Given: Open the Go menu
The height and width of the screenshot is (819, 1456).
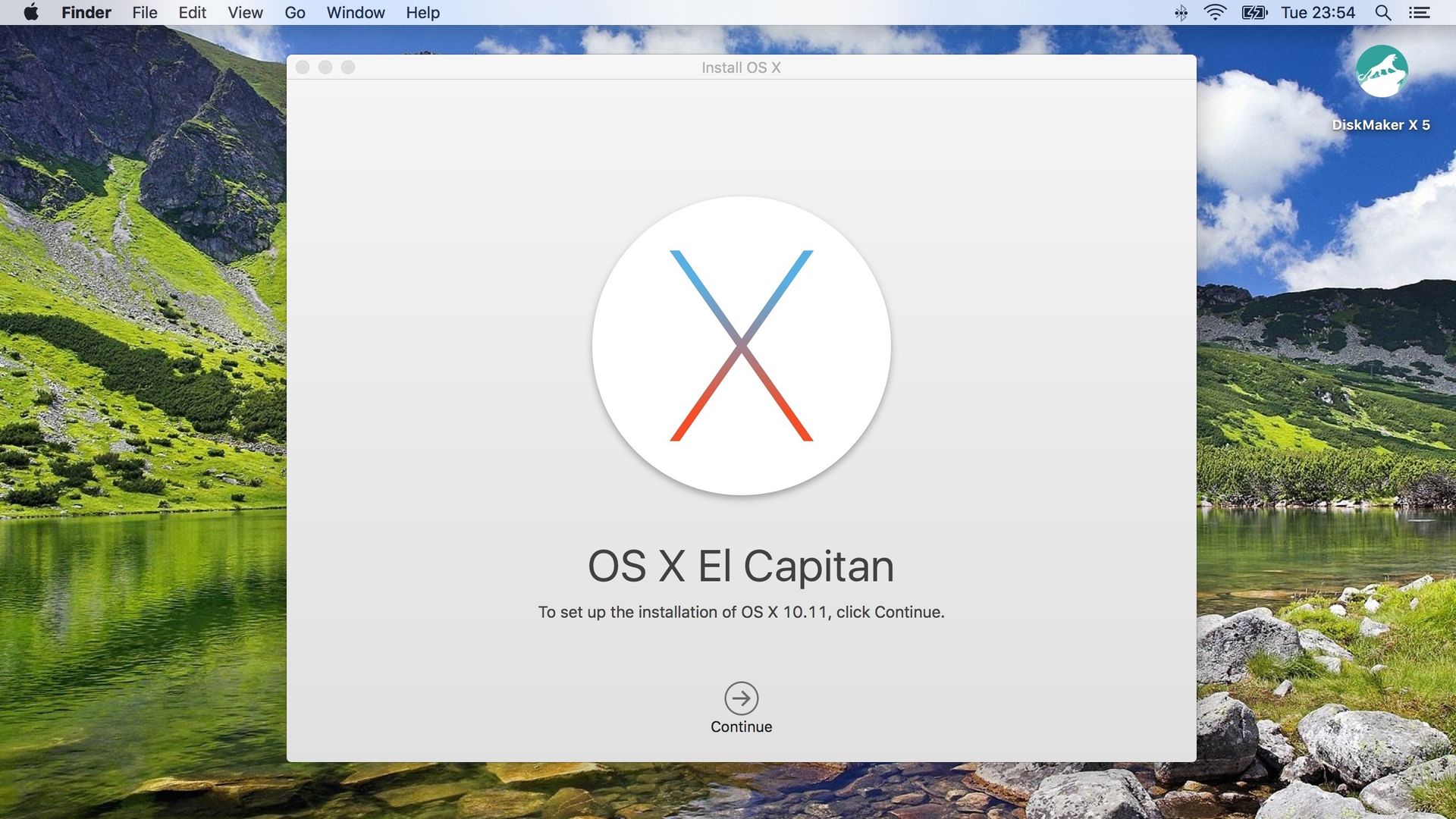Looking at the screenshot, I should tap(295, 12).
